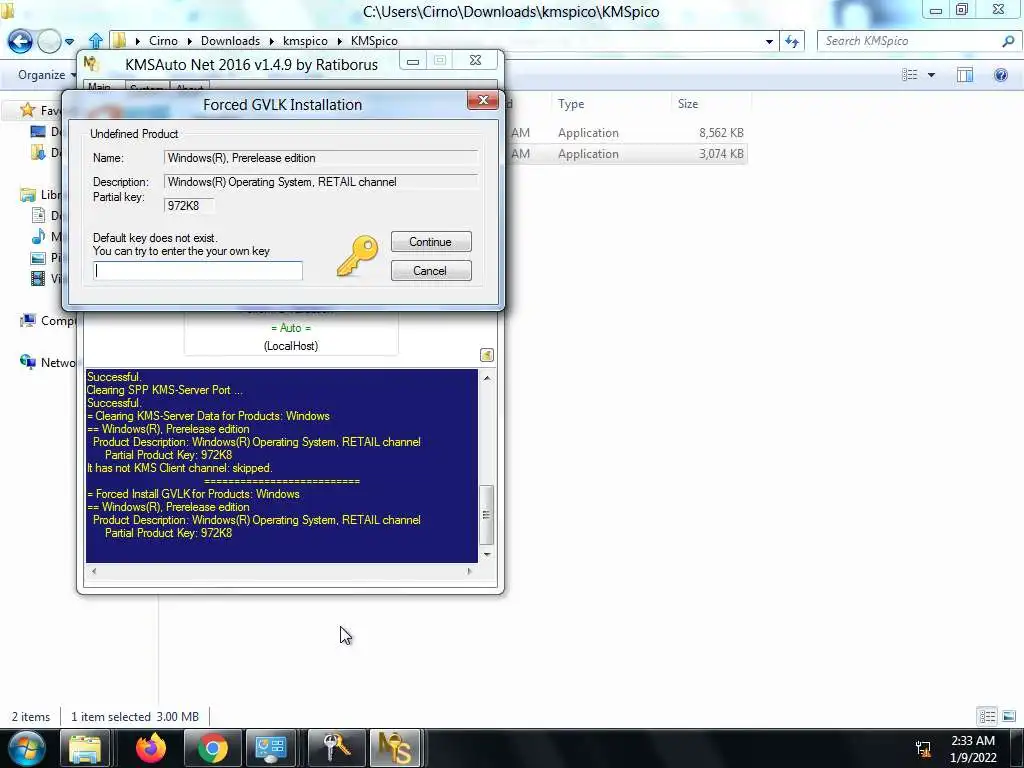The width and height of the screenshot is (1024, 768).
Task: Switch to large icons view in status bar
Action: pyautogui.click(x=1009, y=716)
